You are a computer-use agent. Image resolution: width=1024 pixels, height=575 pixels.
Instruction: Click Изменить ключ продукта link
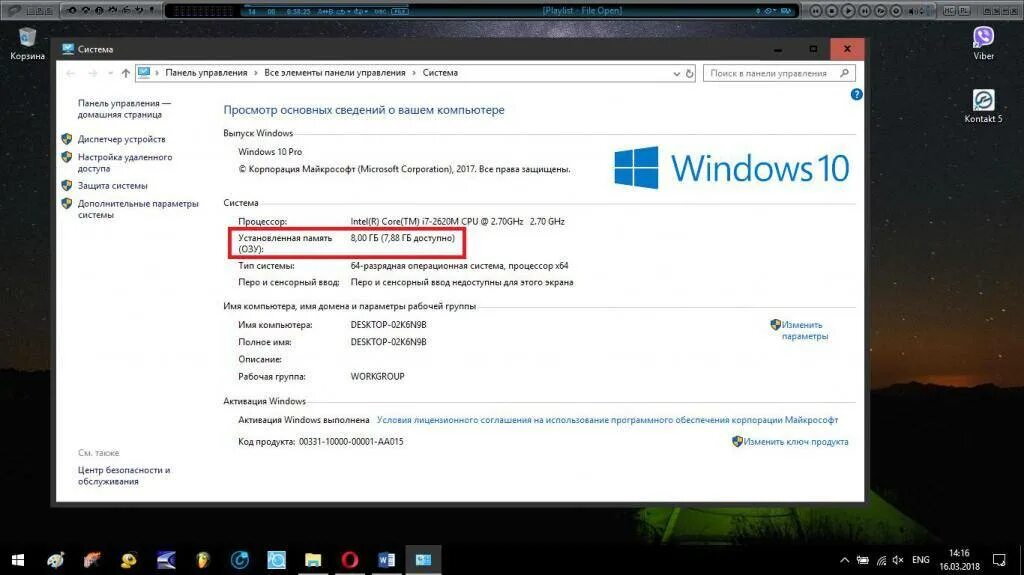pos(795,442)
